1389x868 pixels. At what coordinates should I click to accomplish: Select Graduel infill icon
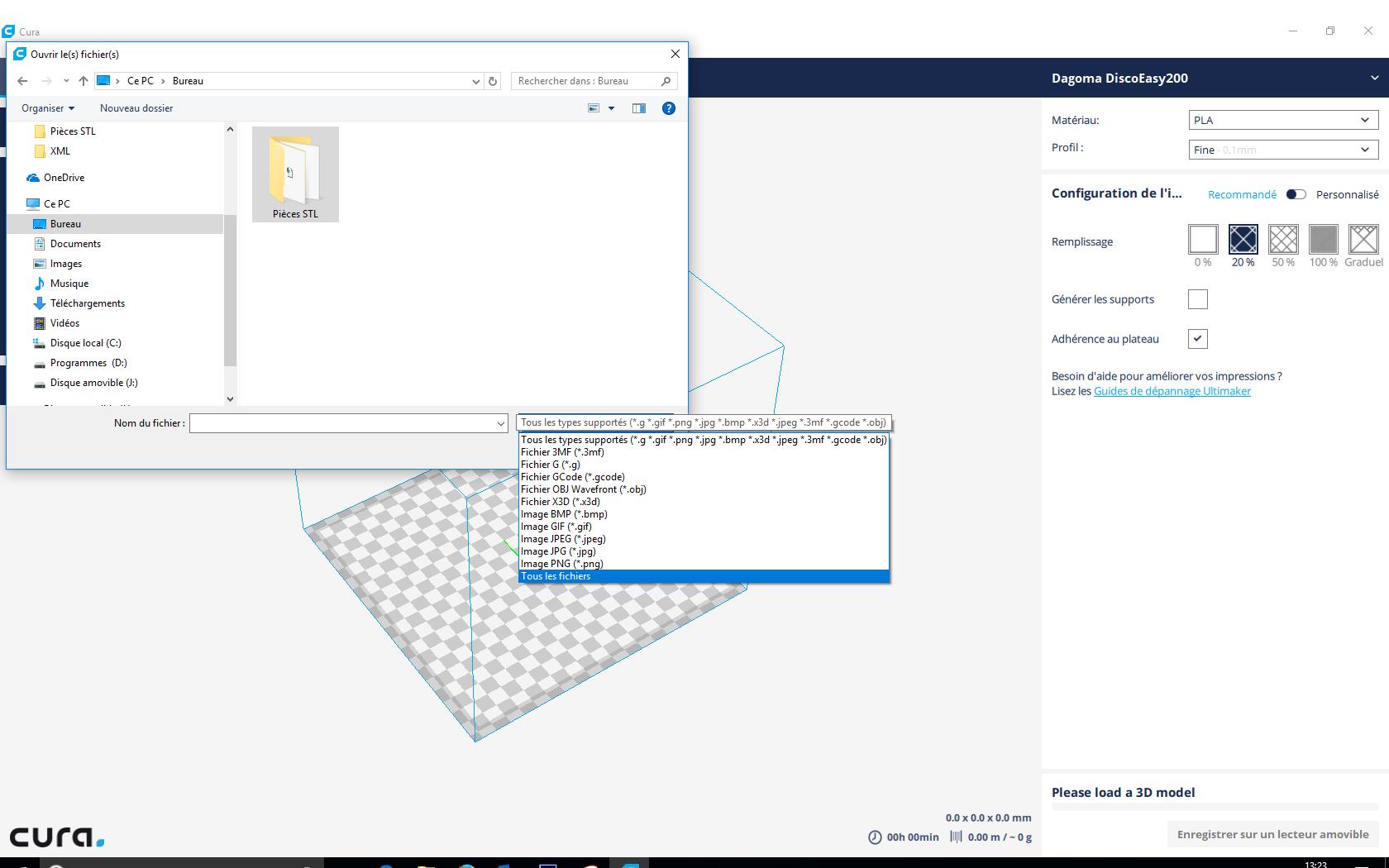tap(1363, 239)
